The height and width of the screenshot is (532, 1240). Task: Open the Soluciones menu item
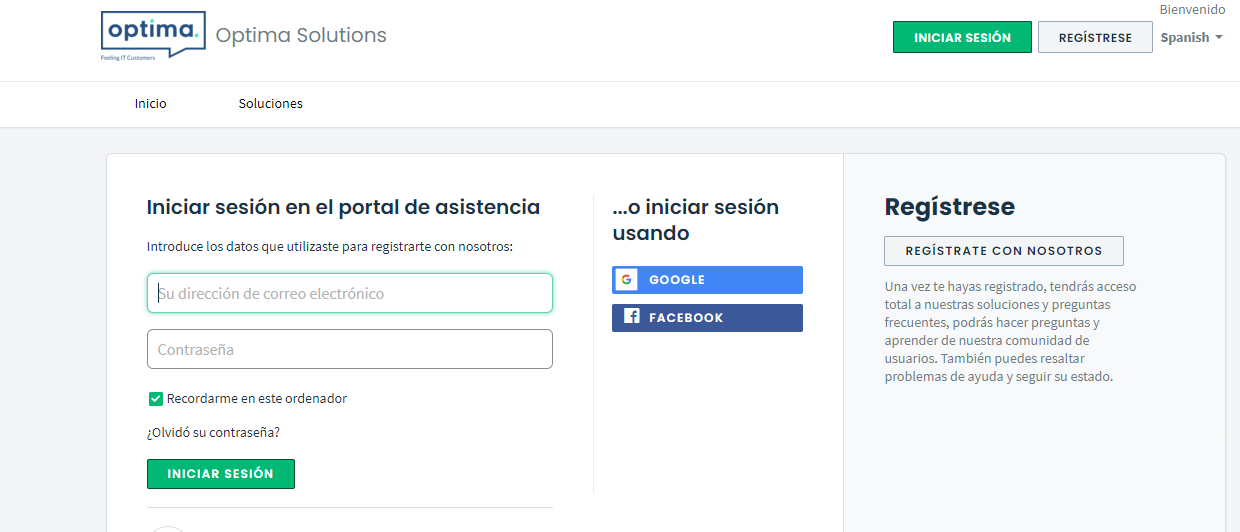click(x=270, y=104)
